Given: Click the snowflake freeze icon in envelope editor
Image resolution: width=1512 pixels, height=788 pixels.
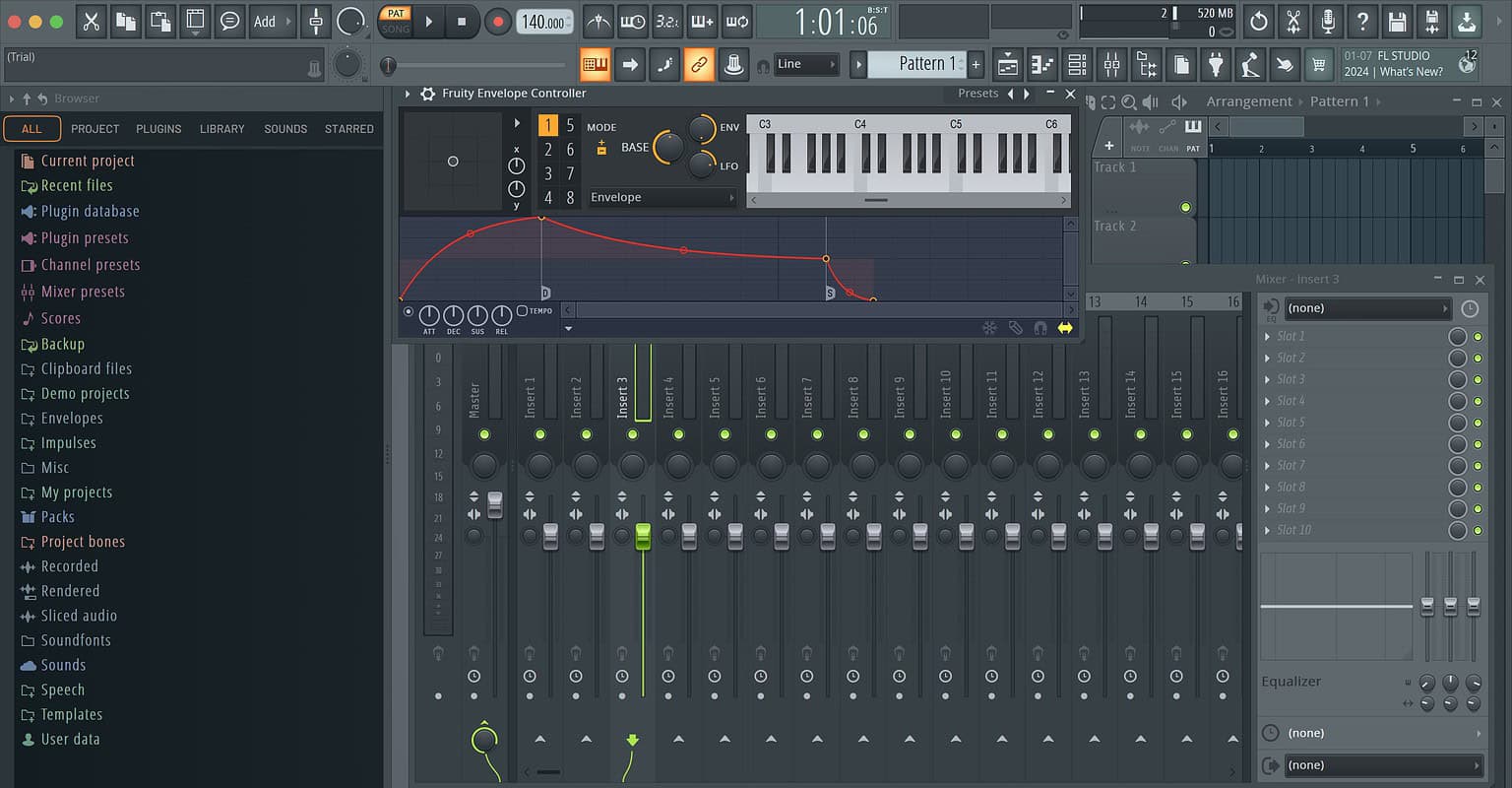Looking at the screenshot, I should coord(990,328).
